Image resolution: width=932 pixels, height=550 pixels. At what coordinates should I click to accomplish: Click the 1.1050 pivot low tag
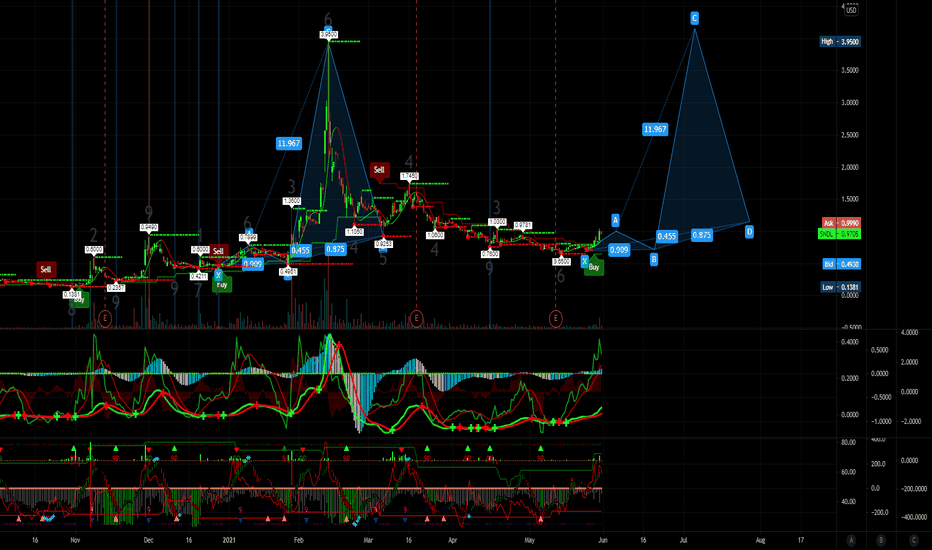point(354,232)
